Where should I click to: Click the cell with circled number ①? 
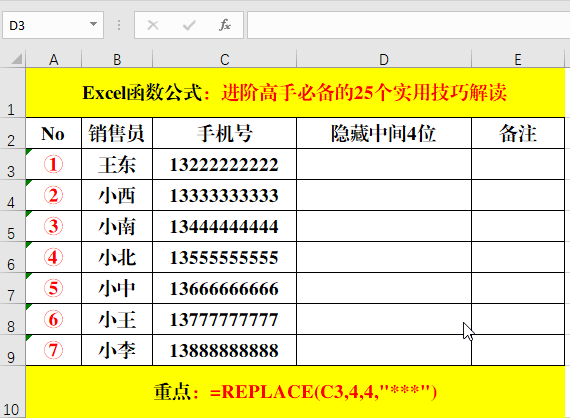pos(53,164)
